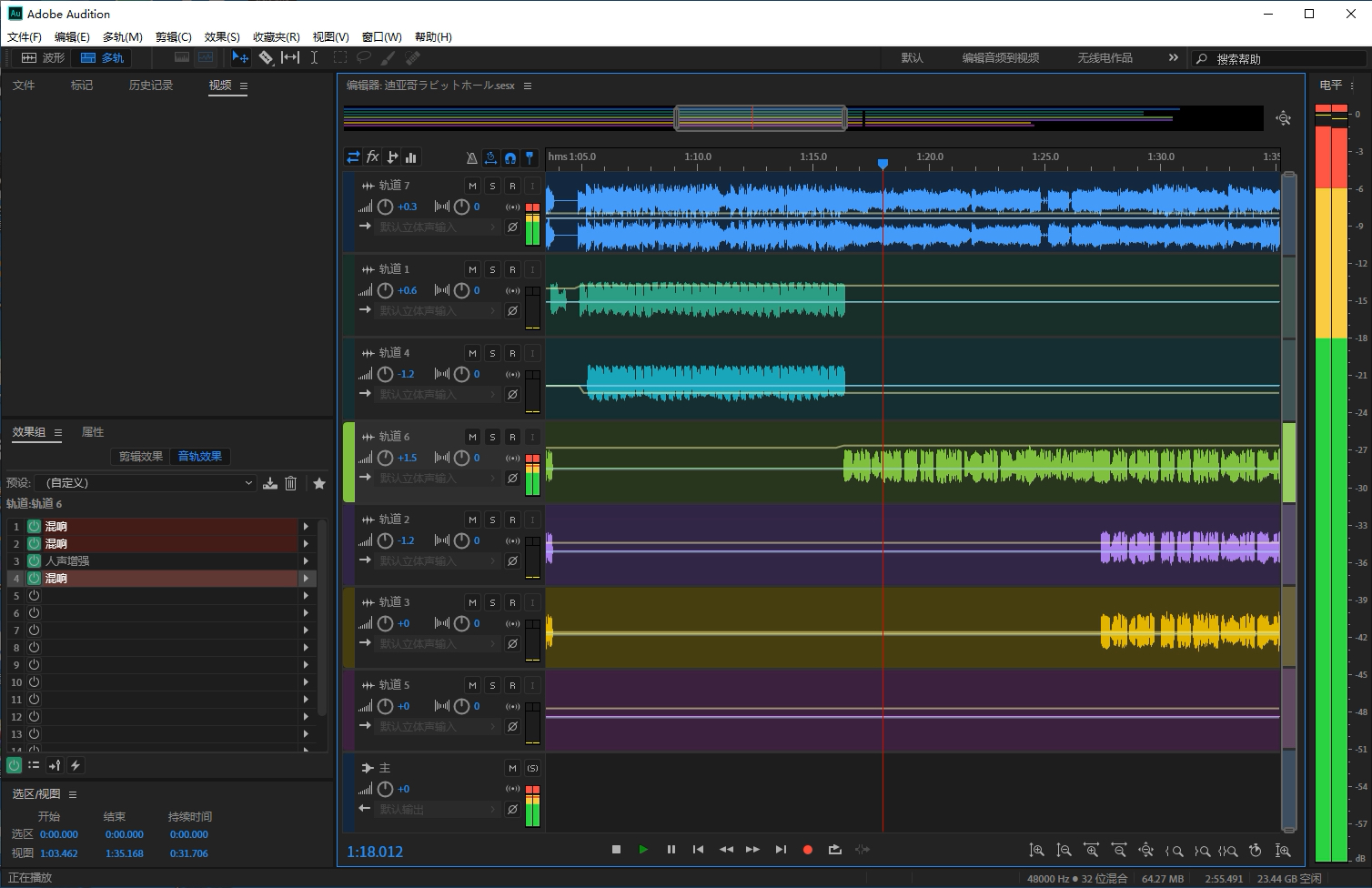The image size is (1372, 888).
Task: Select the Move tool in the toolbar
Action: pos(240,57)
